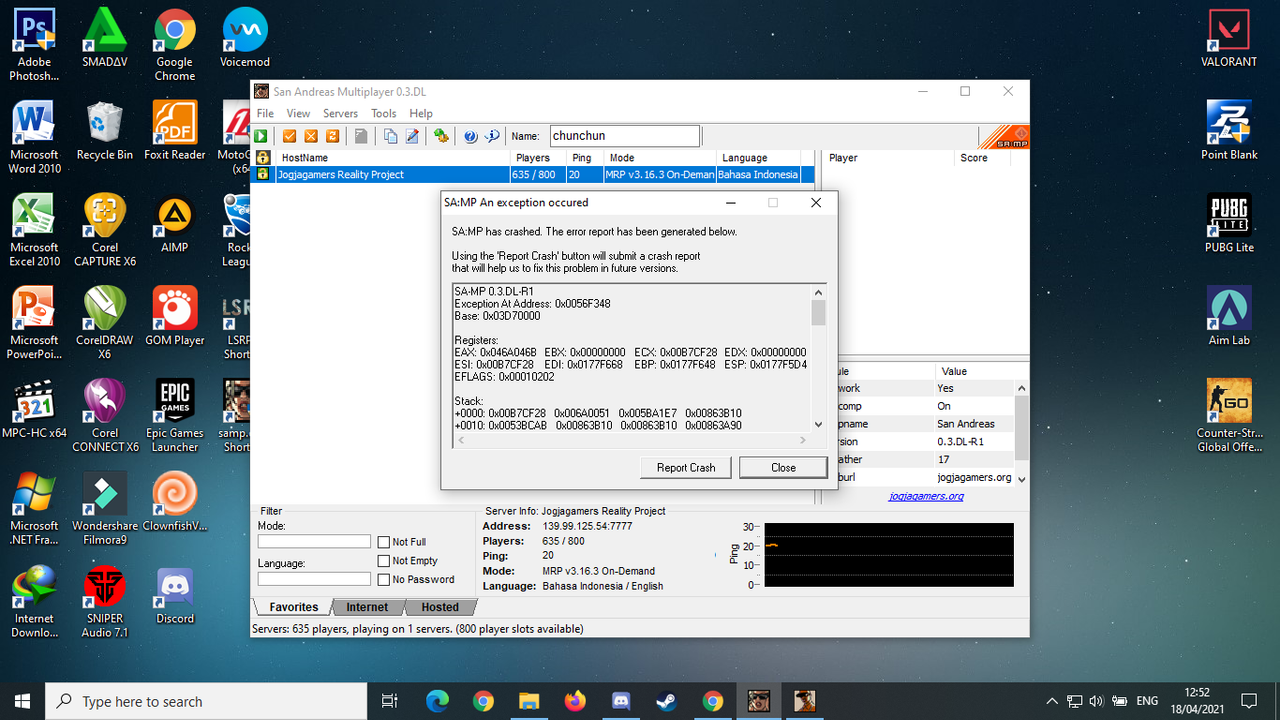Image resolution: width=1280 pixels, height=720 pixels.
Task: Open GOM Player desktop shortcut
Action: (174, 316)
